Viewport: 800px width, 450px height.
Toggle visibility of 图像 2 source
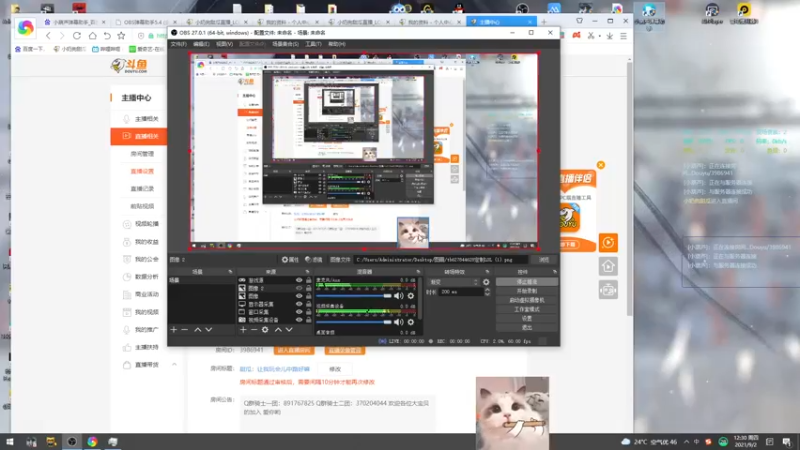(299, 288)
